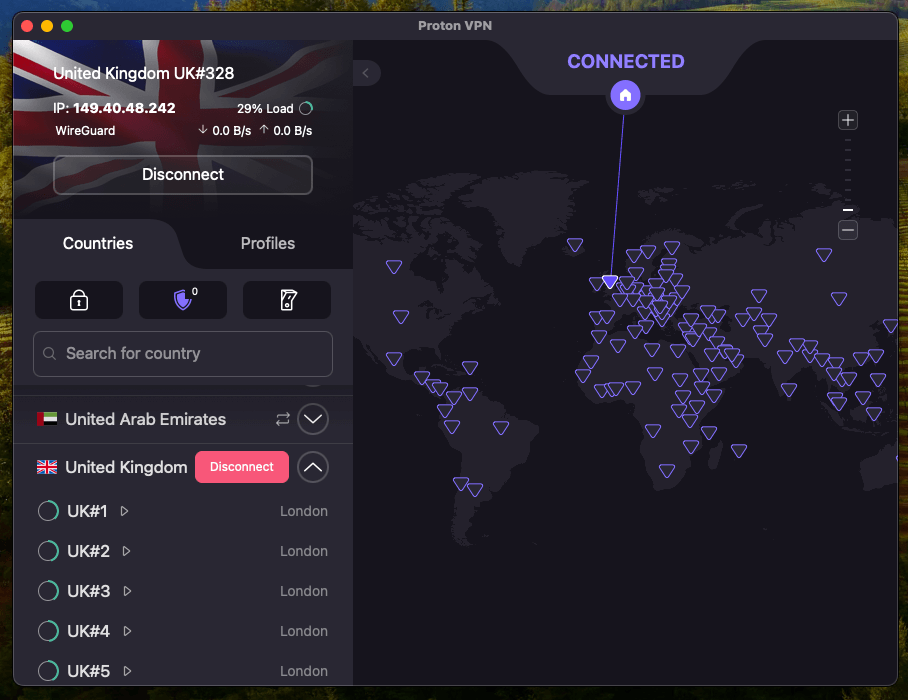The image size is (908, 700).
Task: Click the connected UK server marker on the map
Action: [610, 281]
